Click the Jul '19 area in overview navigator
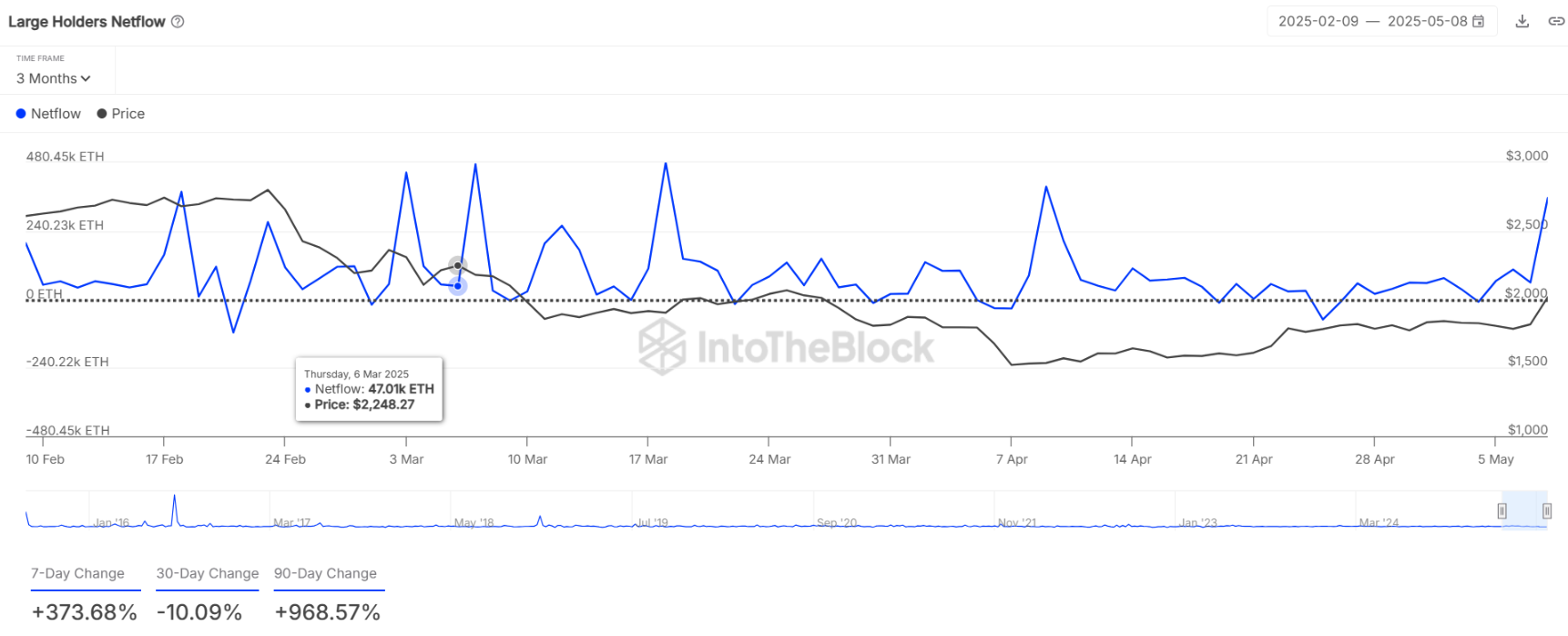Viewport: 1568px width, 636px height. tap(652, 522)
